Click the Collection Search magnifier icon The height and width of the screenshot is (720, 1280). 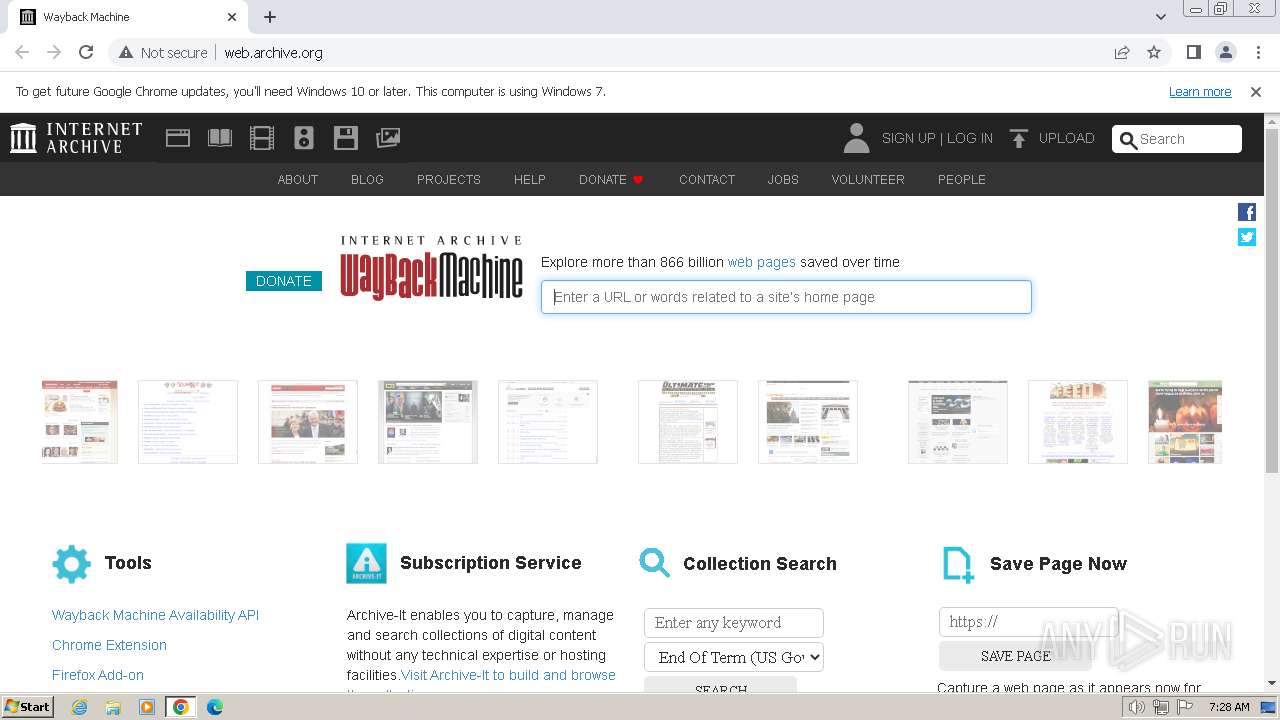click(655, 563)
